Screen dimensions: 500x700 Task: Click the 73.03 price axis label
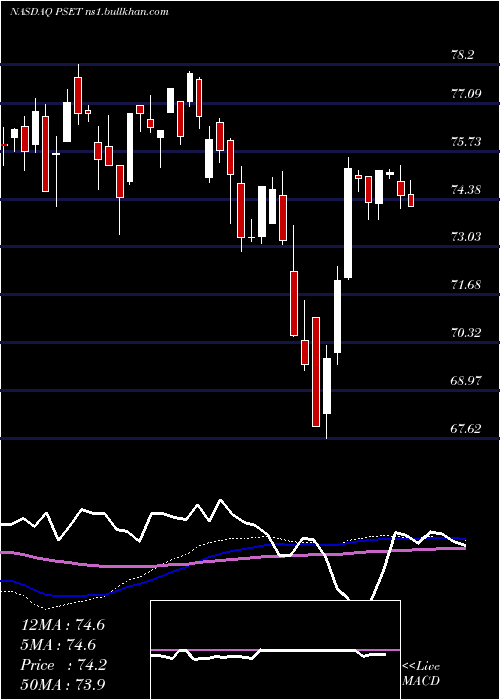coord(467,237)
